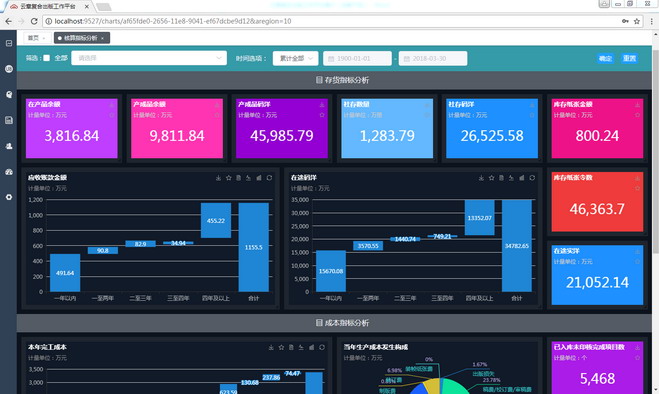Star the 在途码洋 chart as favorite
The image size is (659, 394).
point(491,178)
